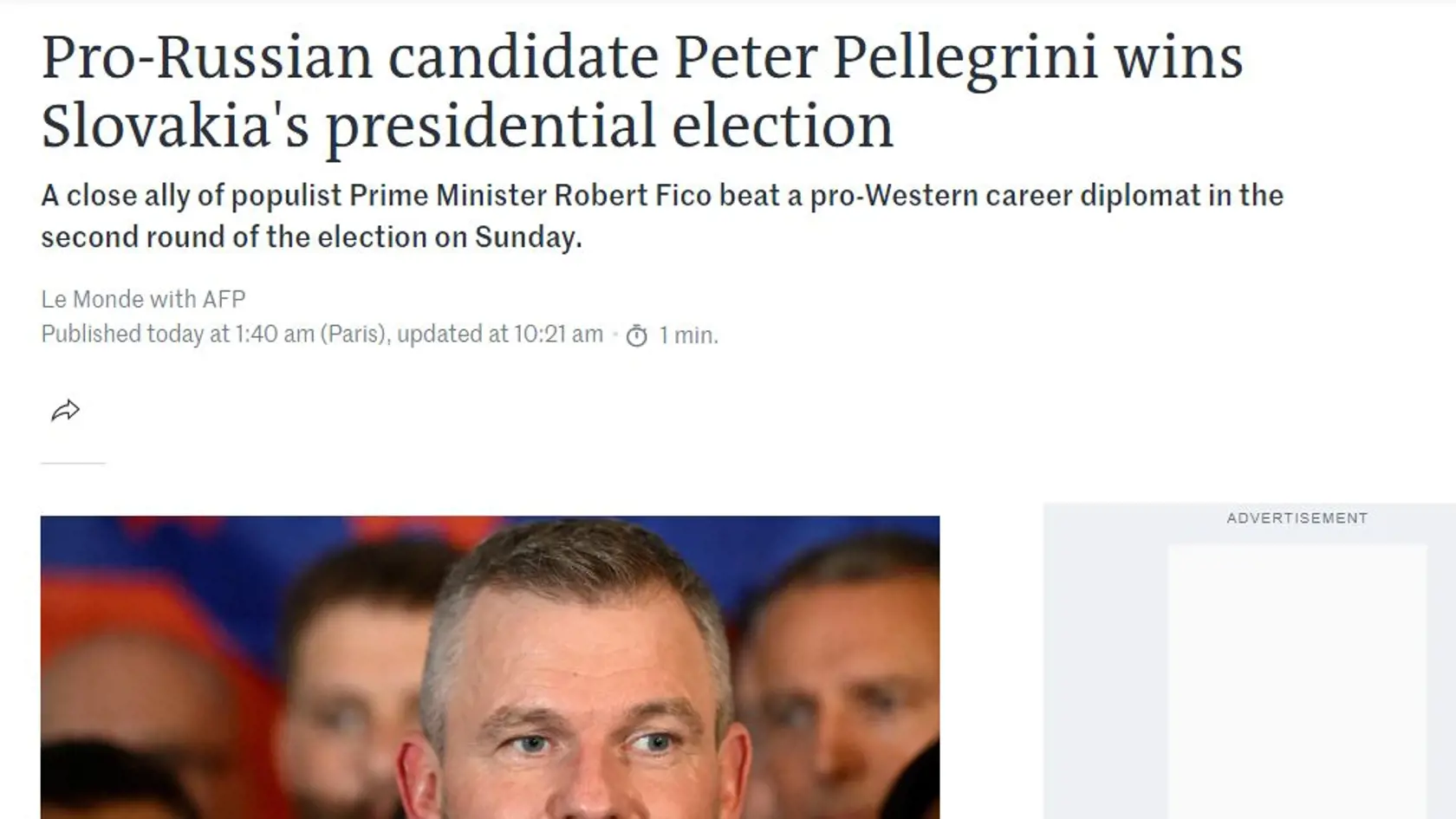This screenshot has height=819, width=1456.
Task: Click the article headline about Peter Pellegrini
Action: (641, 92)
